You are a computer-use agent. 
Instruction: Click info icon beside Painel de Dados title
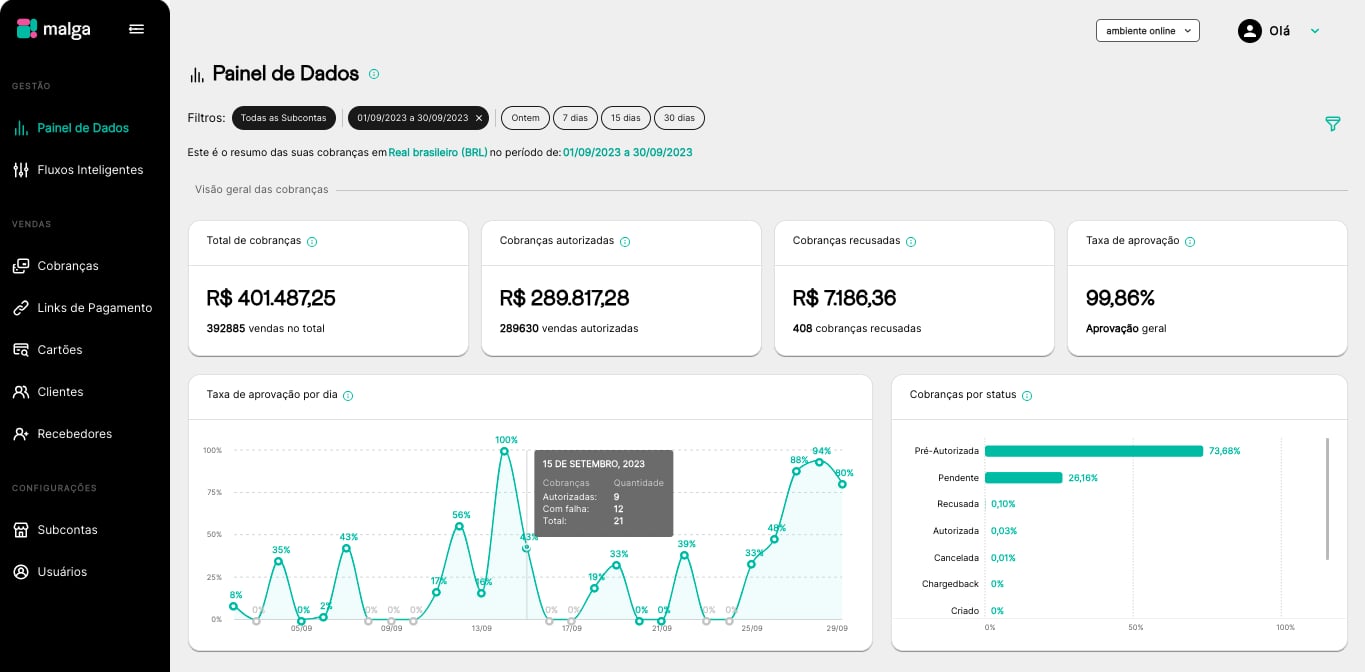click(374, 74)
